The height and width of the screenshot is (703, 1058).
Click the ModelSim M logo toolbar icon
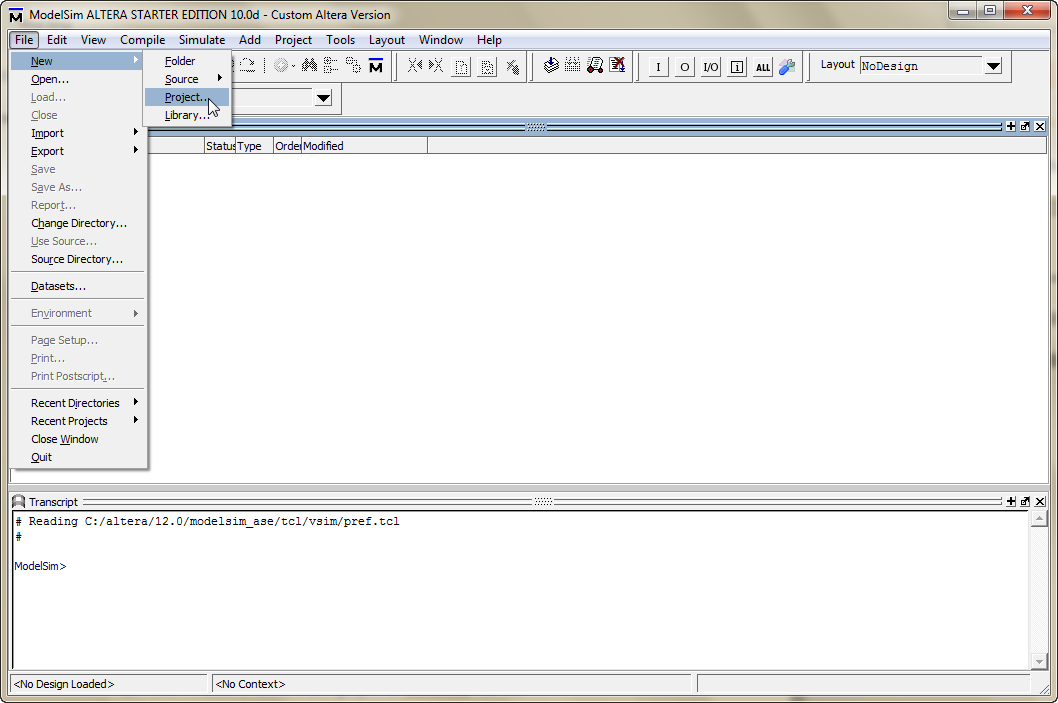376,65
